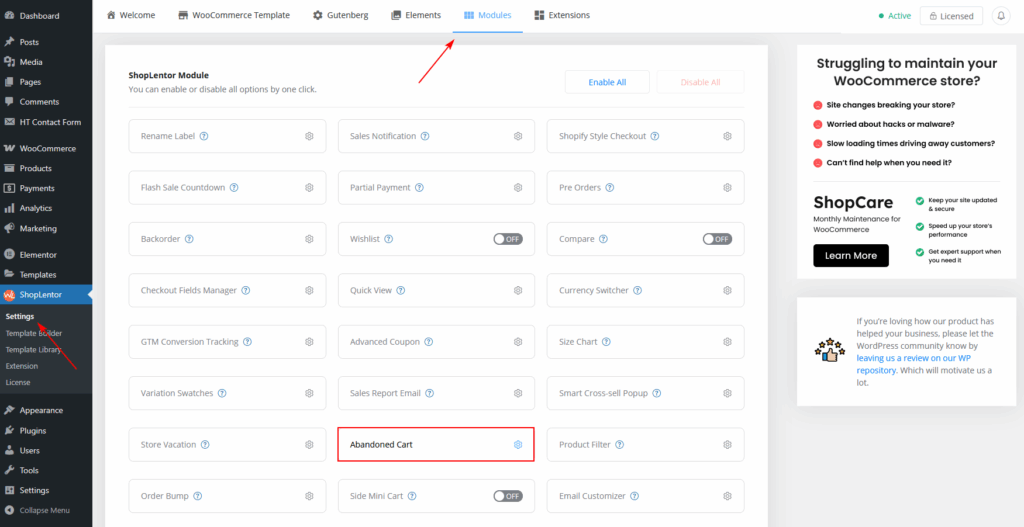
Task: Open settings gear for Shopify Style Checkout
Action: 727,136
